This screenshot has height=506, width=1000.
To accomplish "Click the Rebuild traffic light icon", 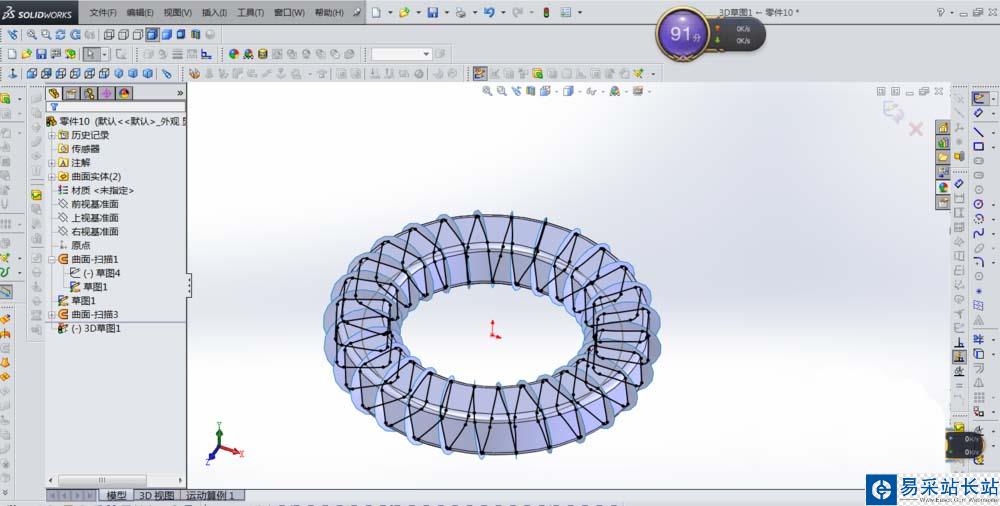I will 546,12.
